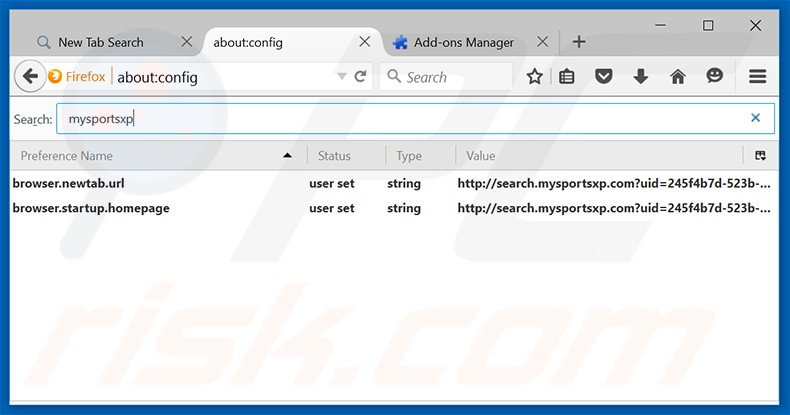Expand the URL bar history dropdown arrow

click(342, 76)
